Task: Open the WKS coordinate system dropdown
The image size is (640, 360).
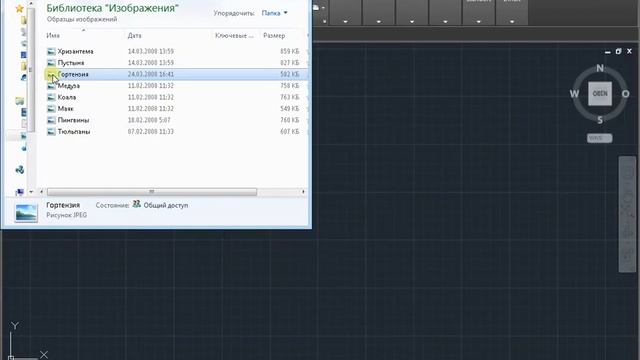Action: point(600,138)
